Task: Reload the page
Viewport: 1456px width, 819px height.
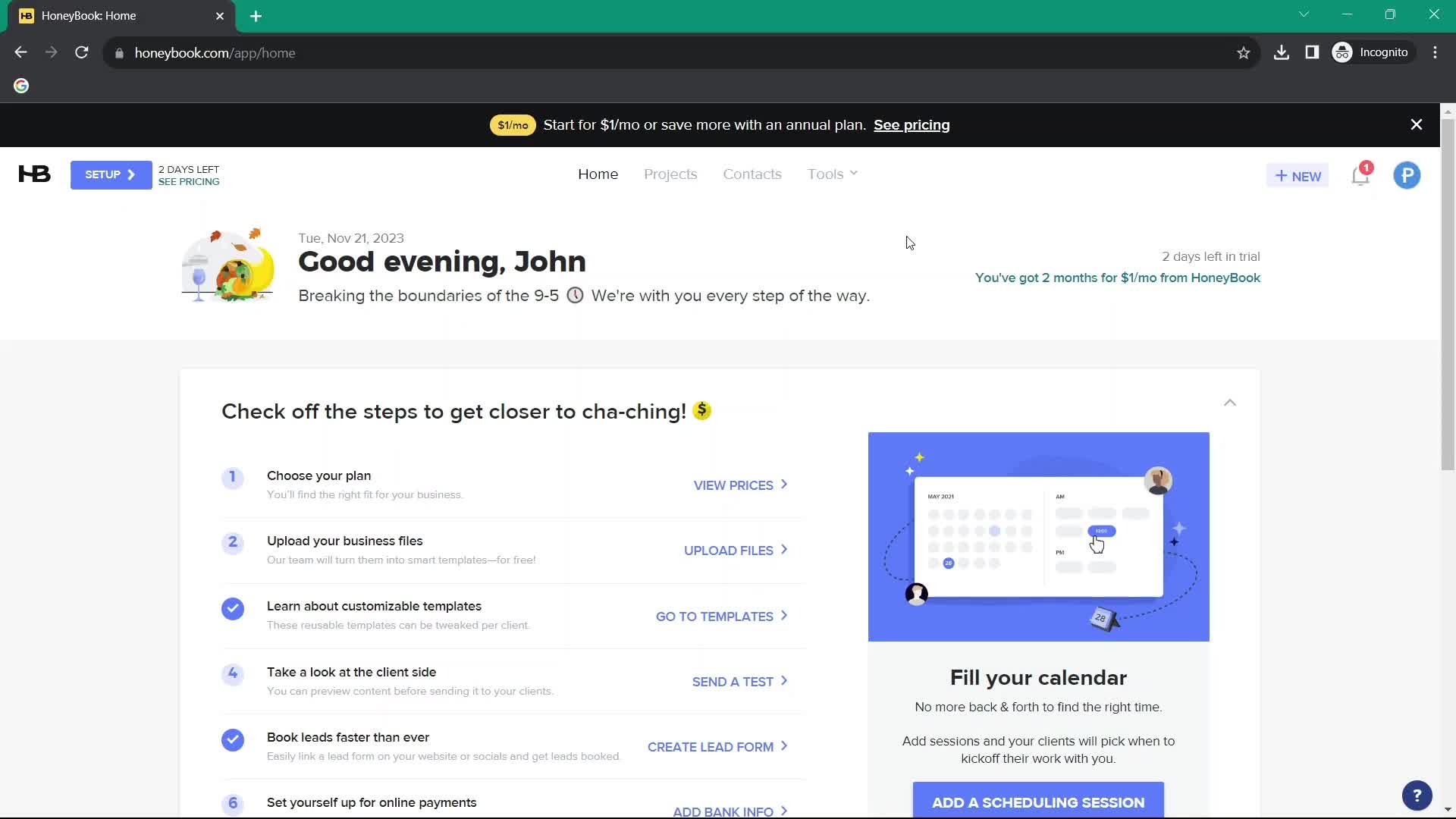Action: coord(82,52)
